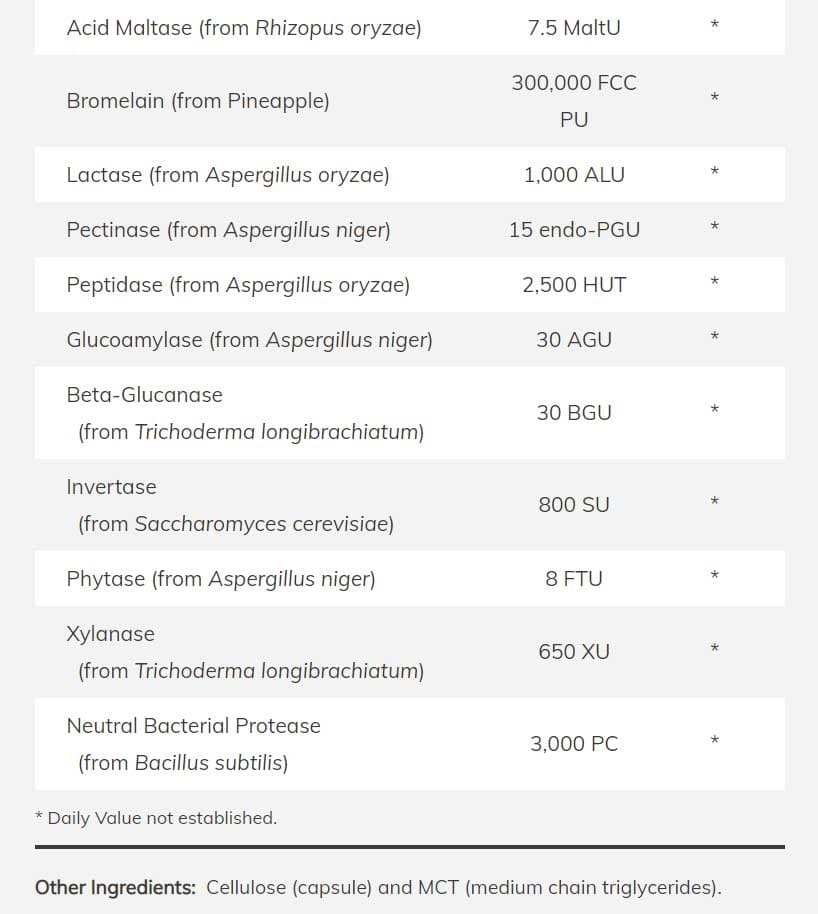Select Phytase (from Aspergillus niger) text
818x914 pixels.
(220, 579)
